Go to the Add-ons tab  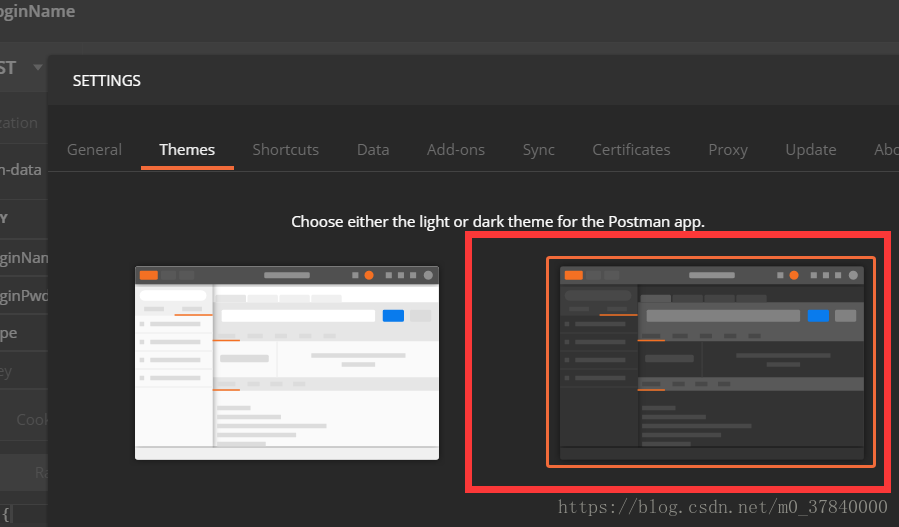pyautogui.click(x=456, y=150)
